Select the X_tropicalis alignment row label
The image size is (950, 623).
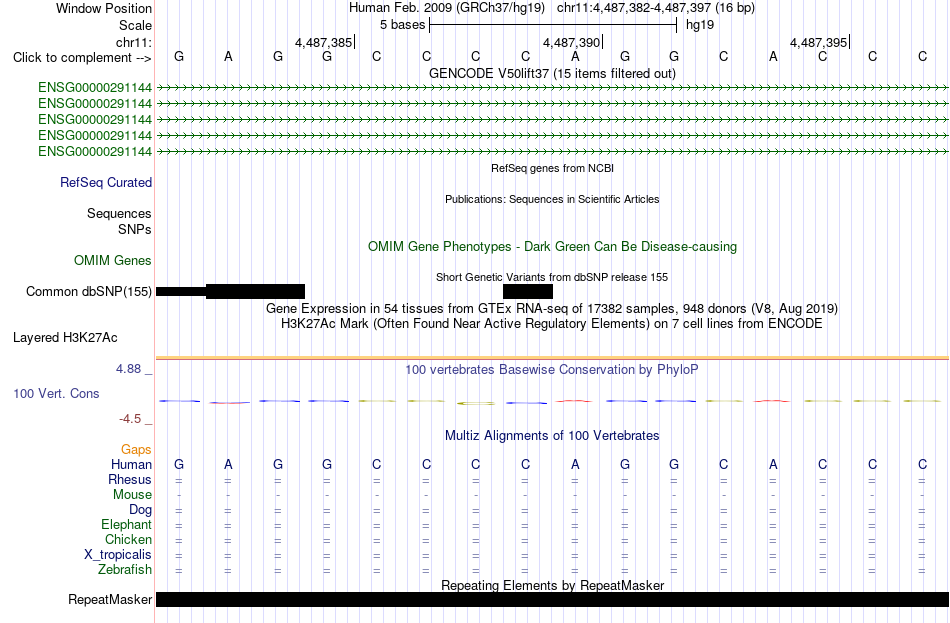click(118, 555)
